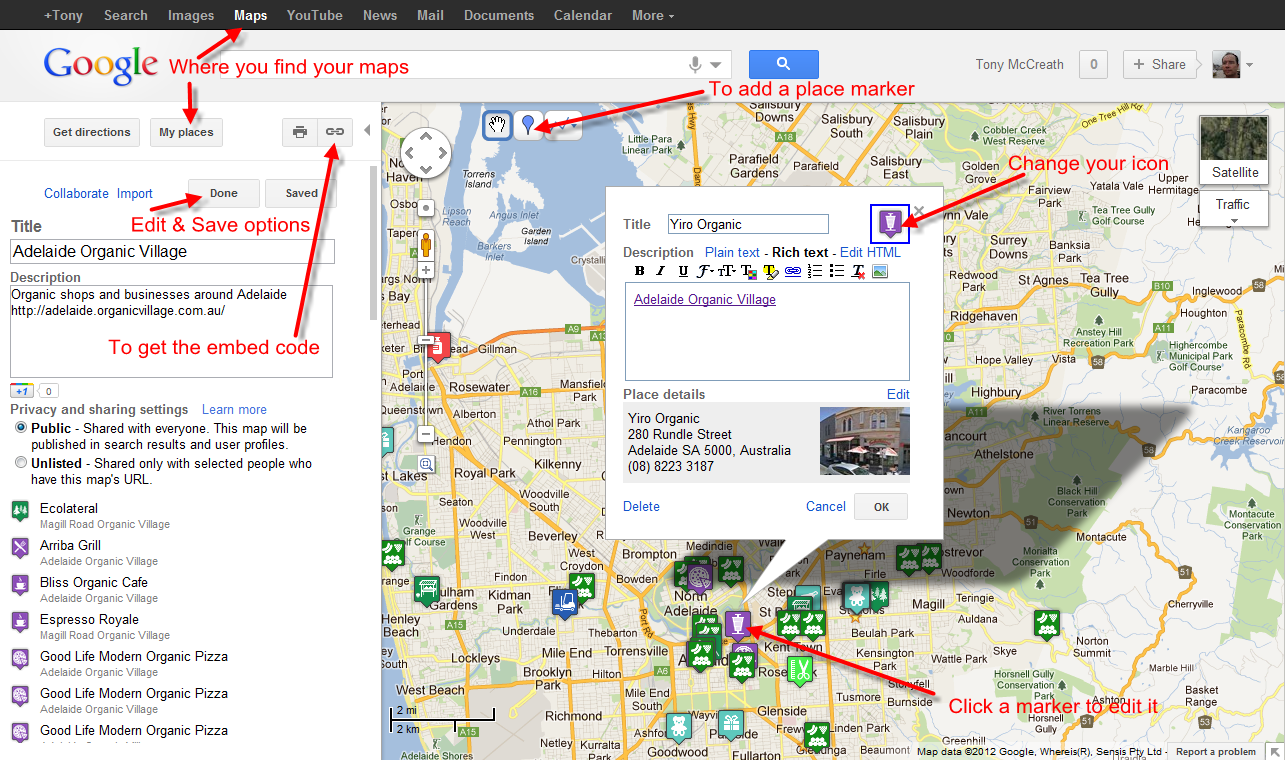Click the Learn more link
The image size is (1285, 760).
(x=234, y=409)
